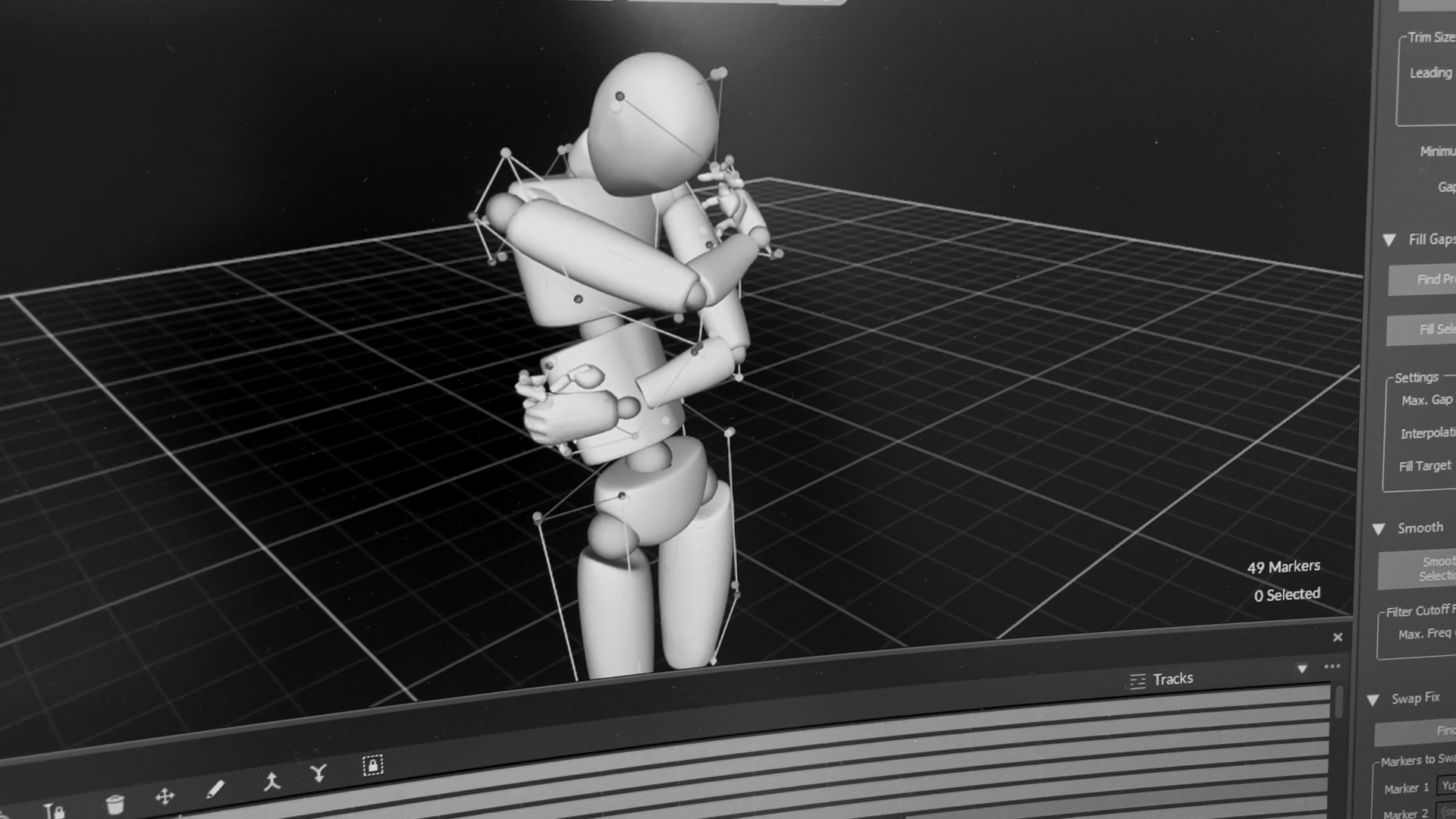Close the Tracks pane with X
The width and height of the screenshot is (1456, 819).
point(1338,637)
